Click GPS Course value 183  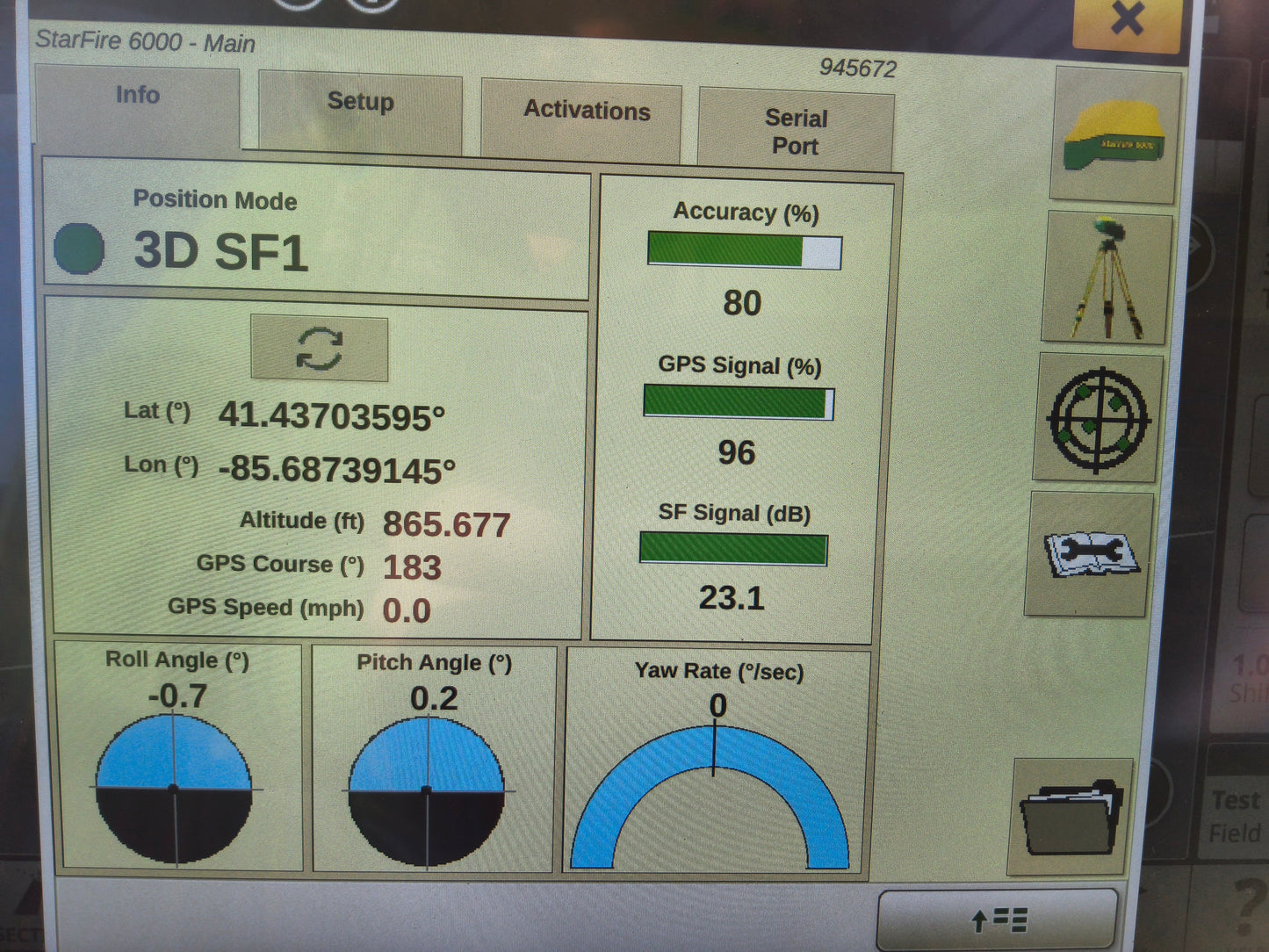tap(412, 567)
